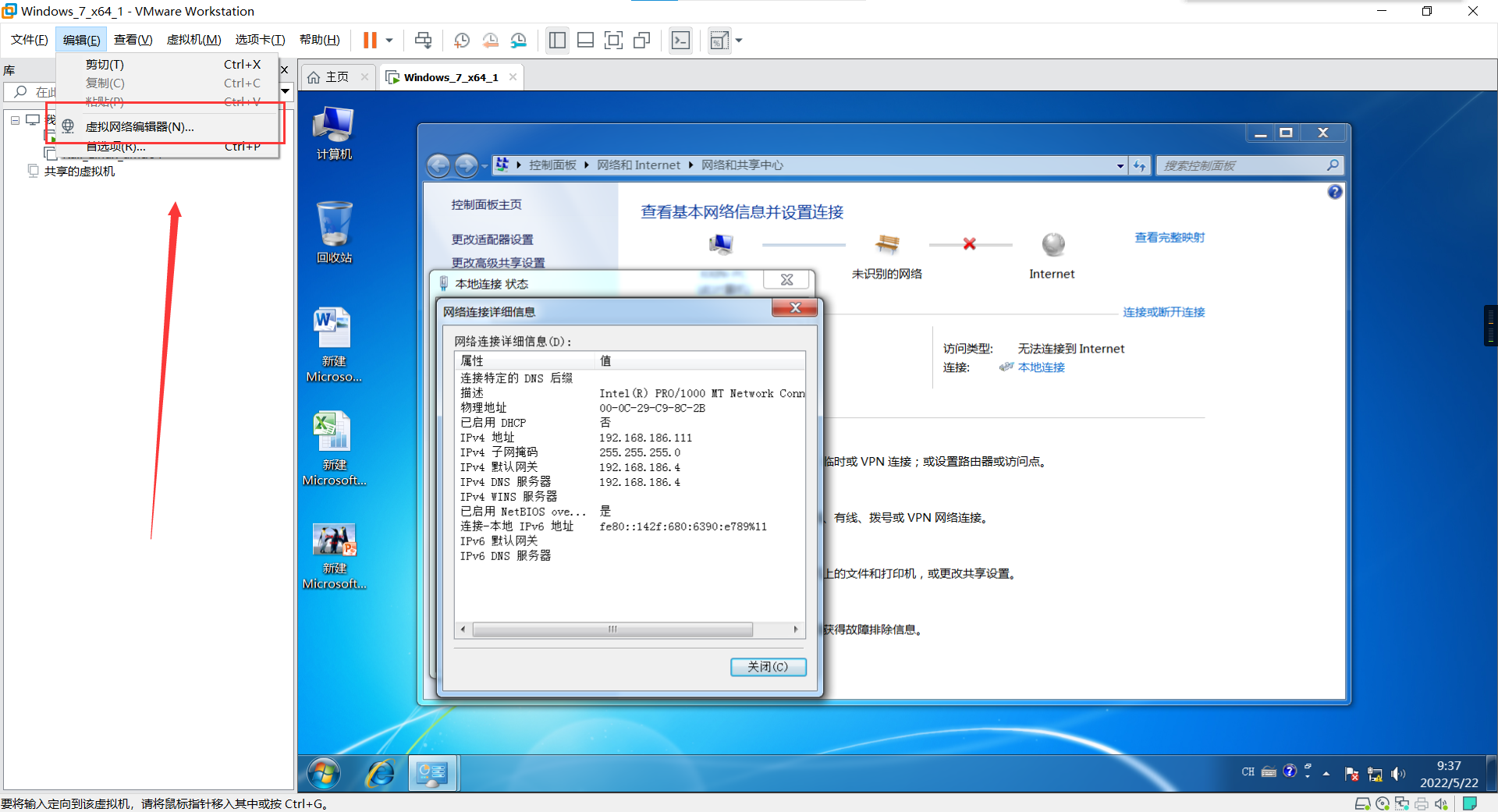Open the 回收站 recycle bin icon
Screen dimensions: 1498x812
point(334,232)
